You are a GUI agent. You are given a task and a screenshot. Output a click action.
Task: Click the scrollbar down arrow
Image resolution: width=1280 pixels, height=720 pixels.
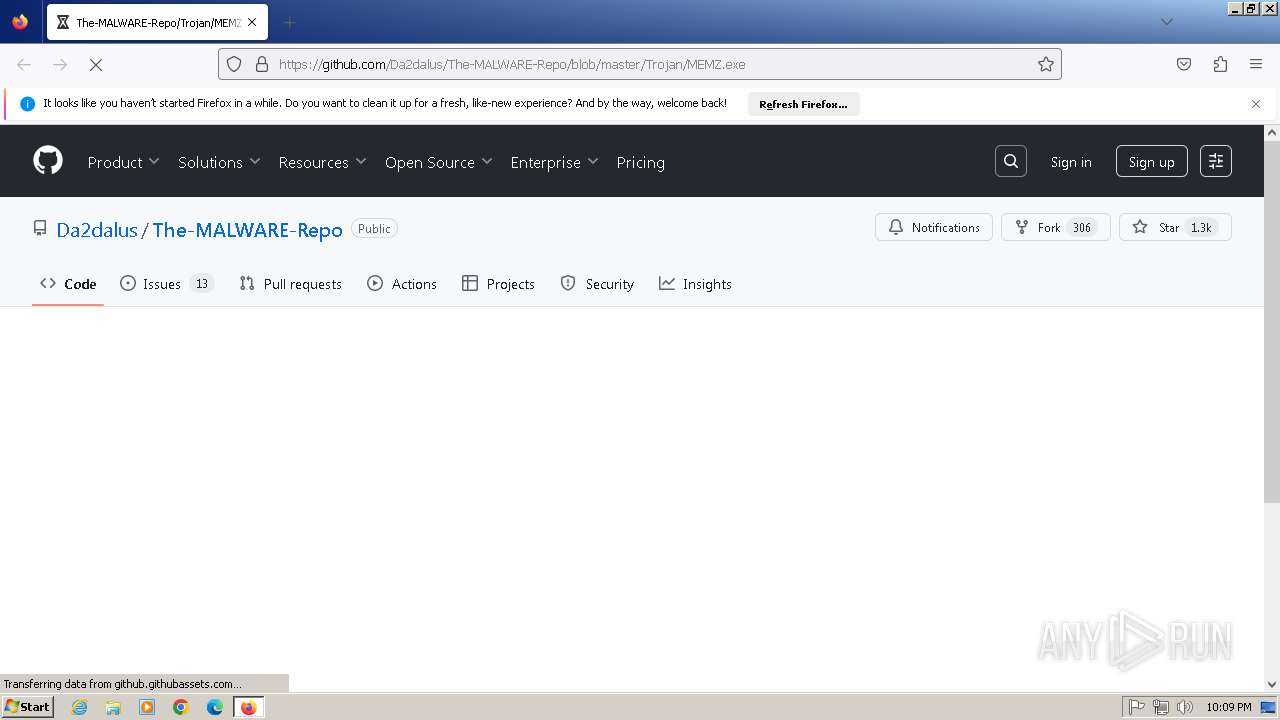pos(1272,684)
